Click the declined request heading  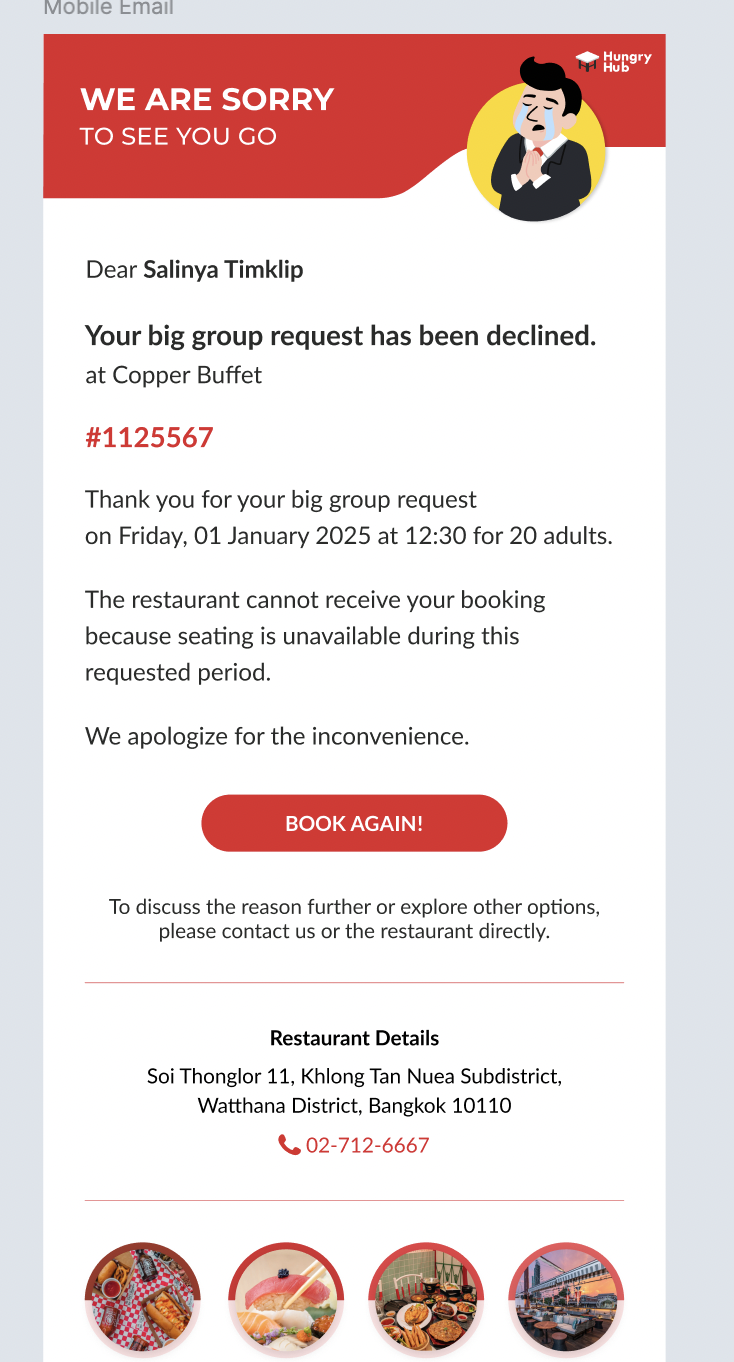tap(340, 336)
